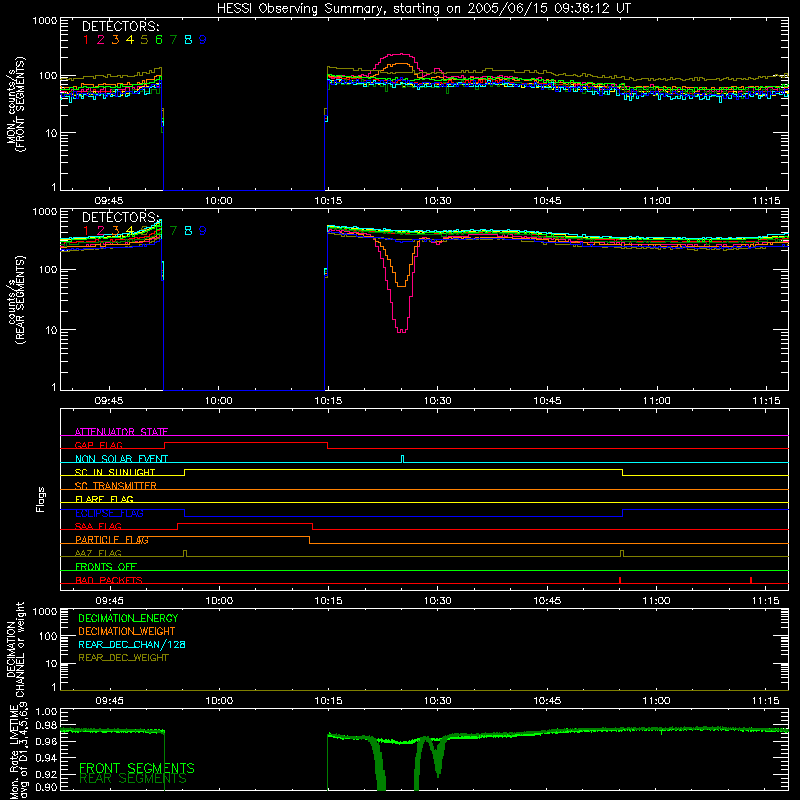800x800 pixels.
Task: Click the pink detector 2 dip minimum in rear plot
Action: point(402,332)
